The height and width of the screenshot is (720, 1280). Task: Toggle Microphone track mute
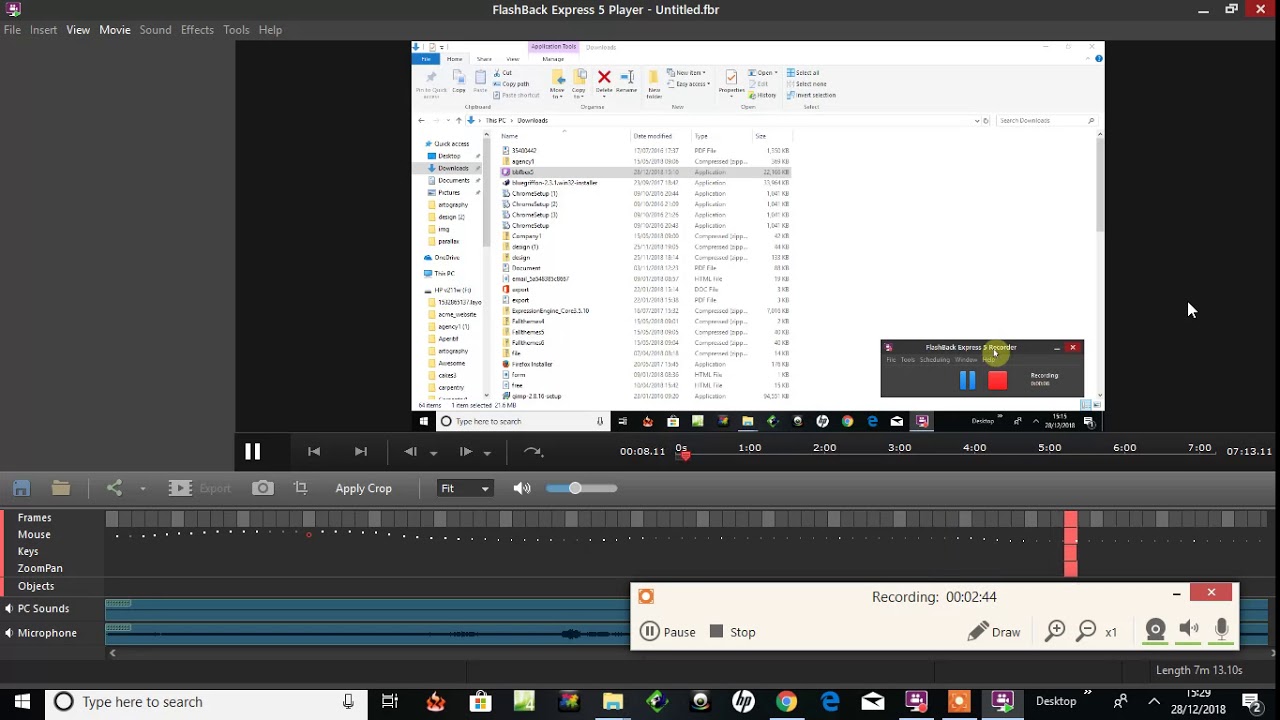click(x=9, y=633)
